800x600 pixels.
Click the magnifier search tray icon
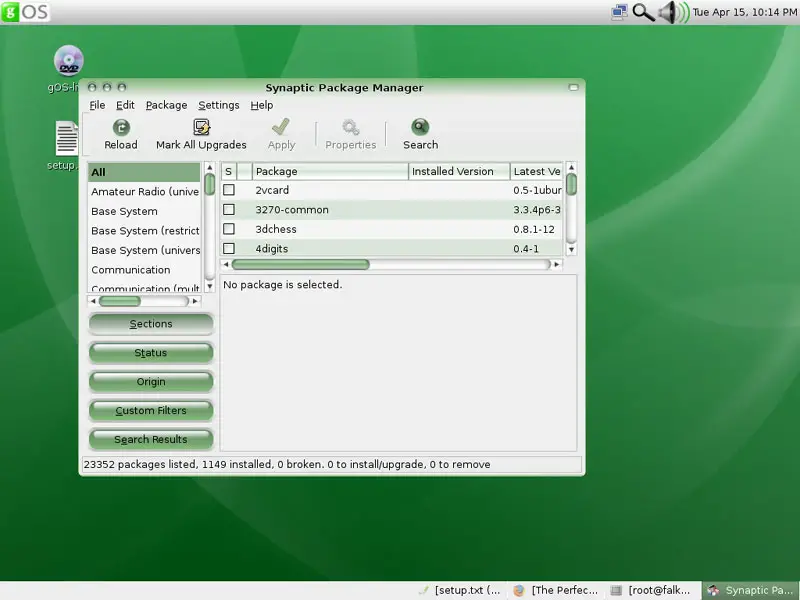click(643, 11)
